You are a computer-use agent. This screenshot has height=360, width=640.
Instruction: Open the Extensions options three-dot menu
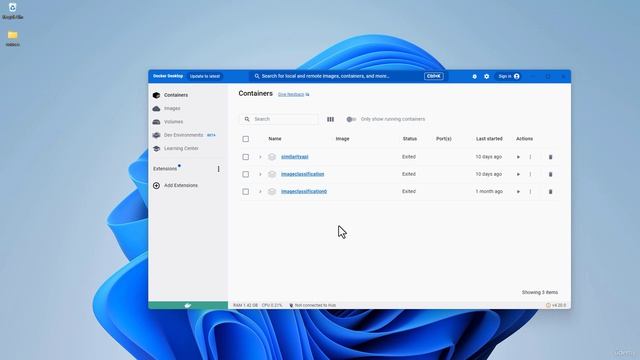pyautogui.click(x=218, y=169)
